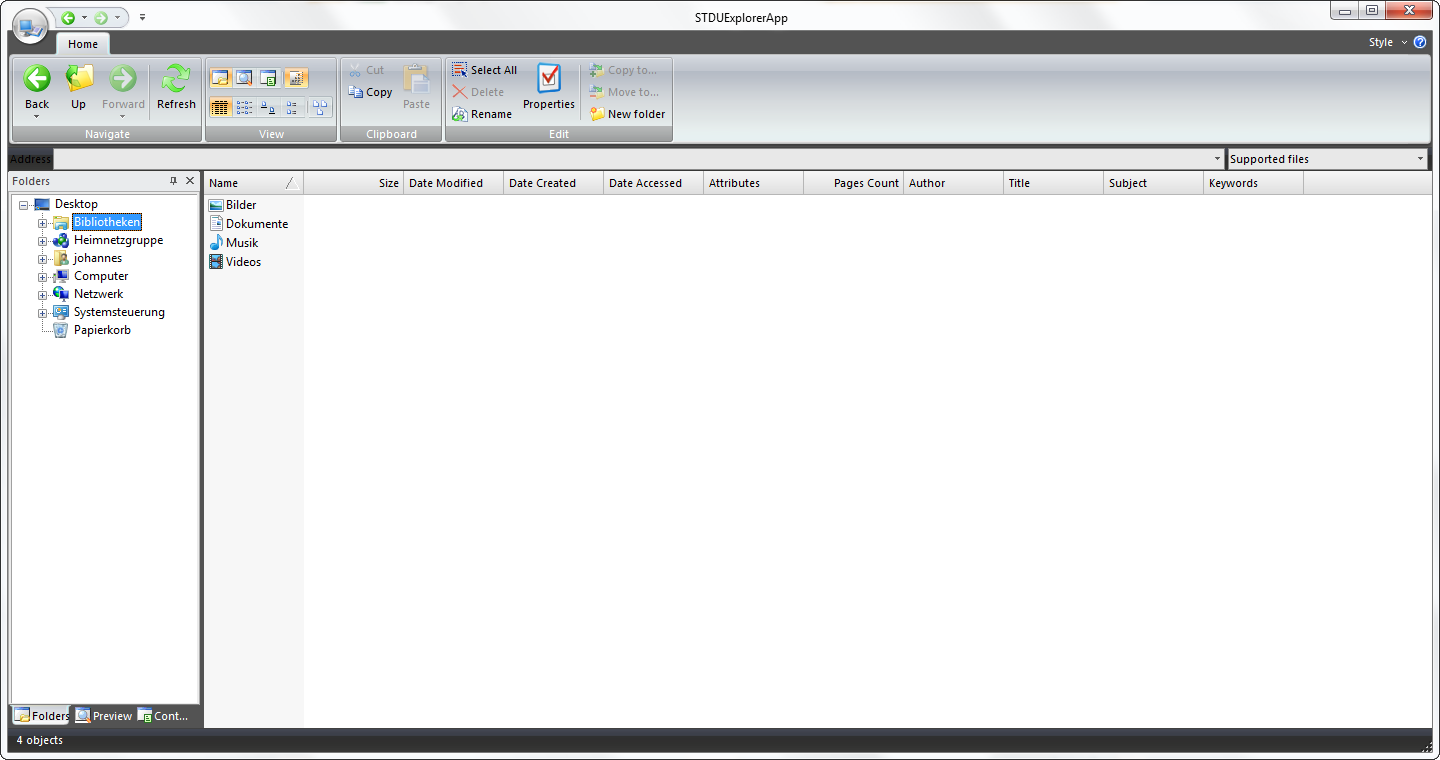Switch to the Preview tab at bottom
This screenshot has height=760, width=1440.
pyautogui.click(x=103, y=715)
